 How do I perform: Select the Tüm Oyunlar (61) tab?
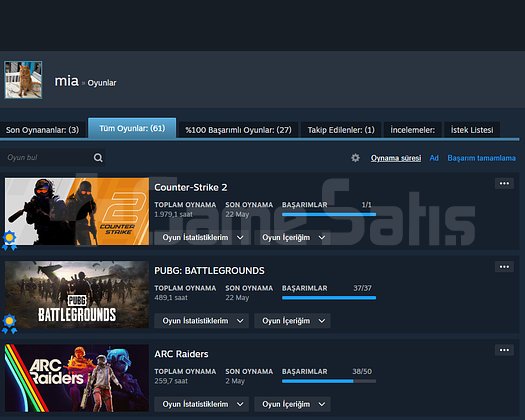(132, 128)
